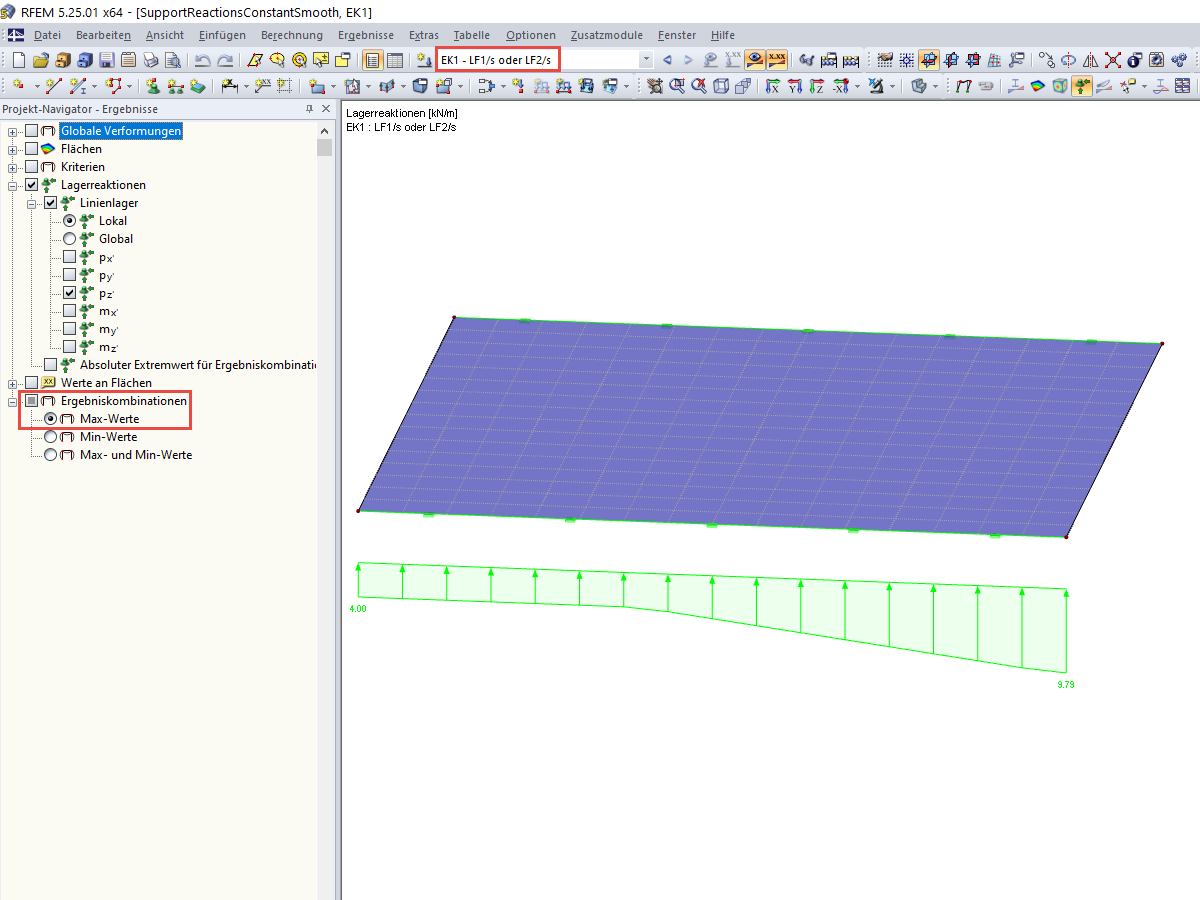Open a file using the folder icon
Viewport: 1200px width, 900px height.
coord(41,60)
